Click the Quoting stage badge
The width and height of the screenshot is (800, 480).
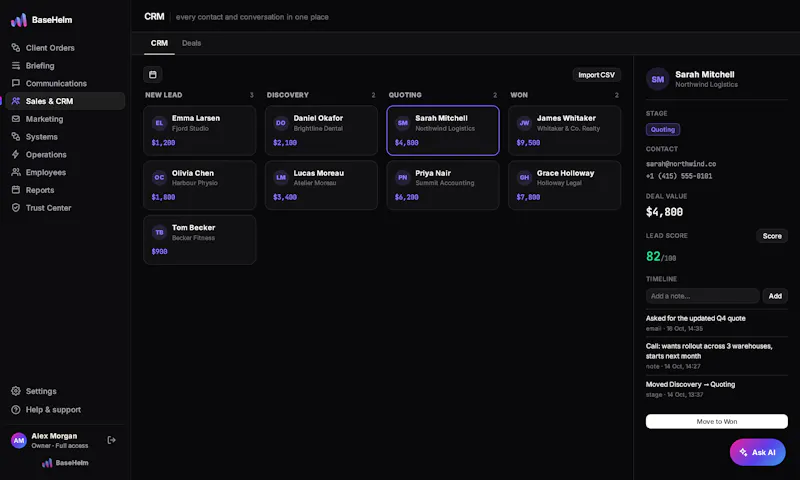(663, 130)
